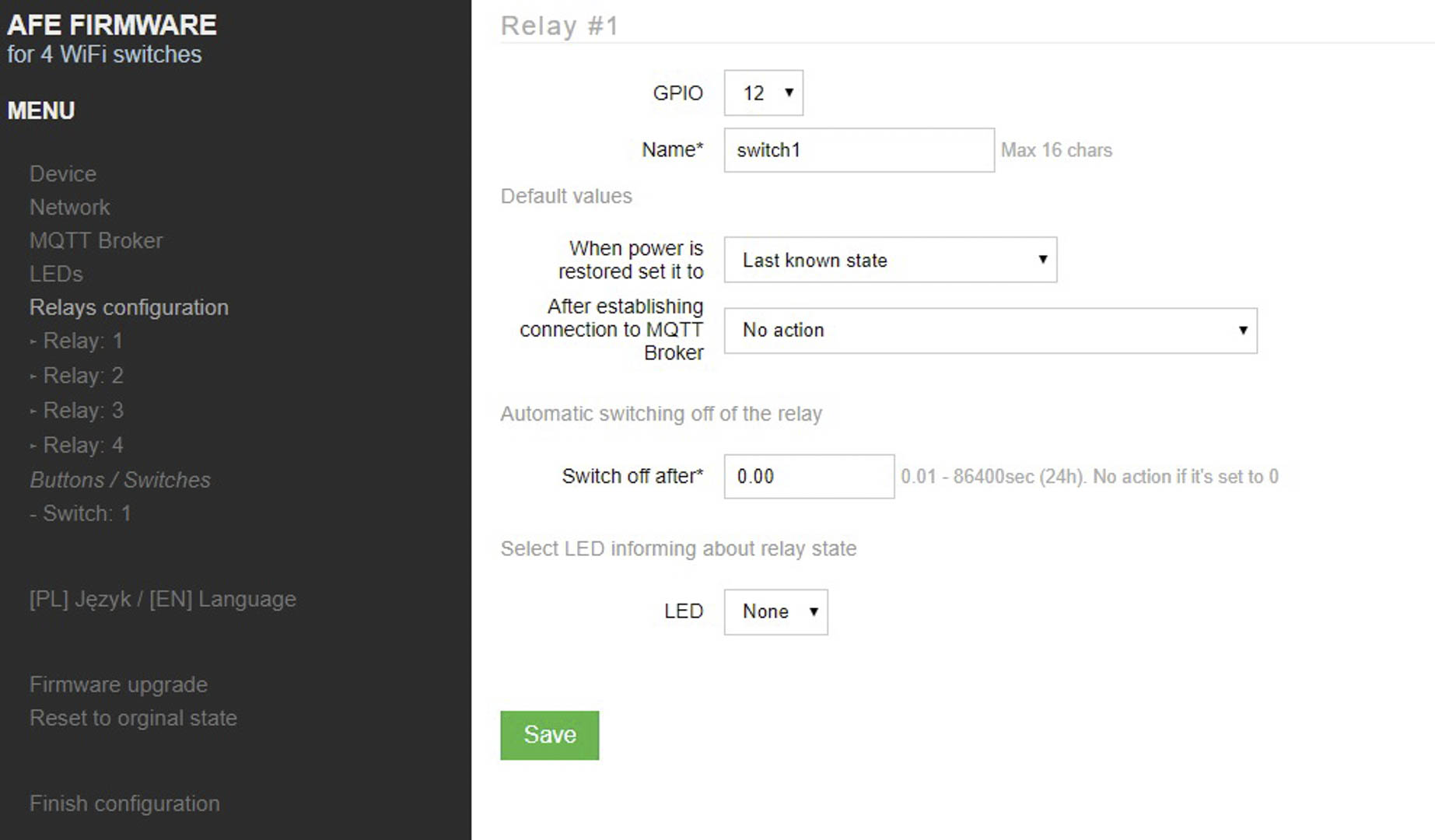
Task: Open MQTT Broker settings
Action: 96,240
